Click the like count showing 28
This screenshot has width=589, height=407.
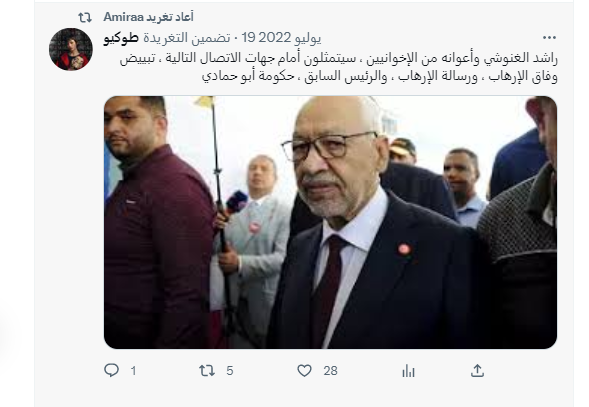[331, 371]
